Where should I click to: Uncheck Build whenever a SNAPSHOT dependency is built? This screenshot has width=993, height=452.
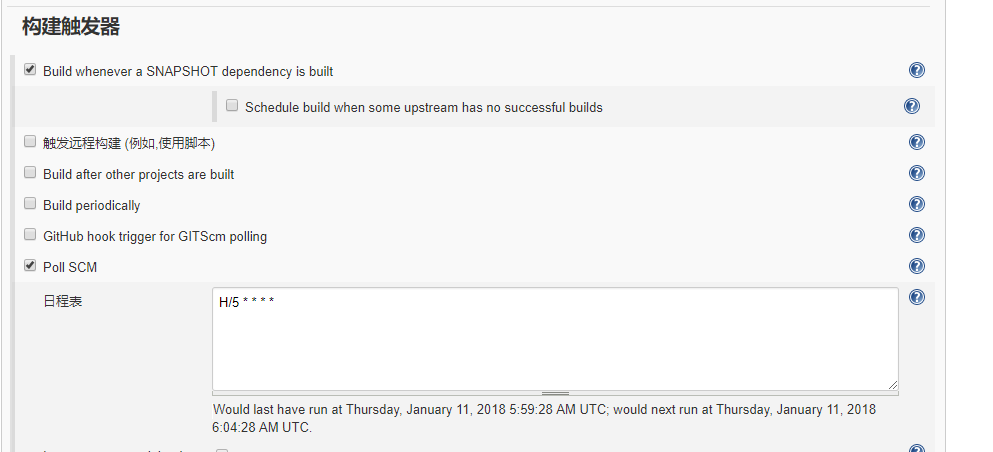click(x=30, y=70)
